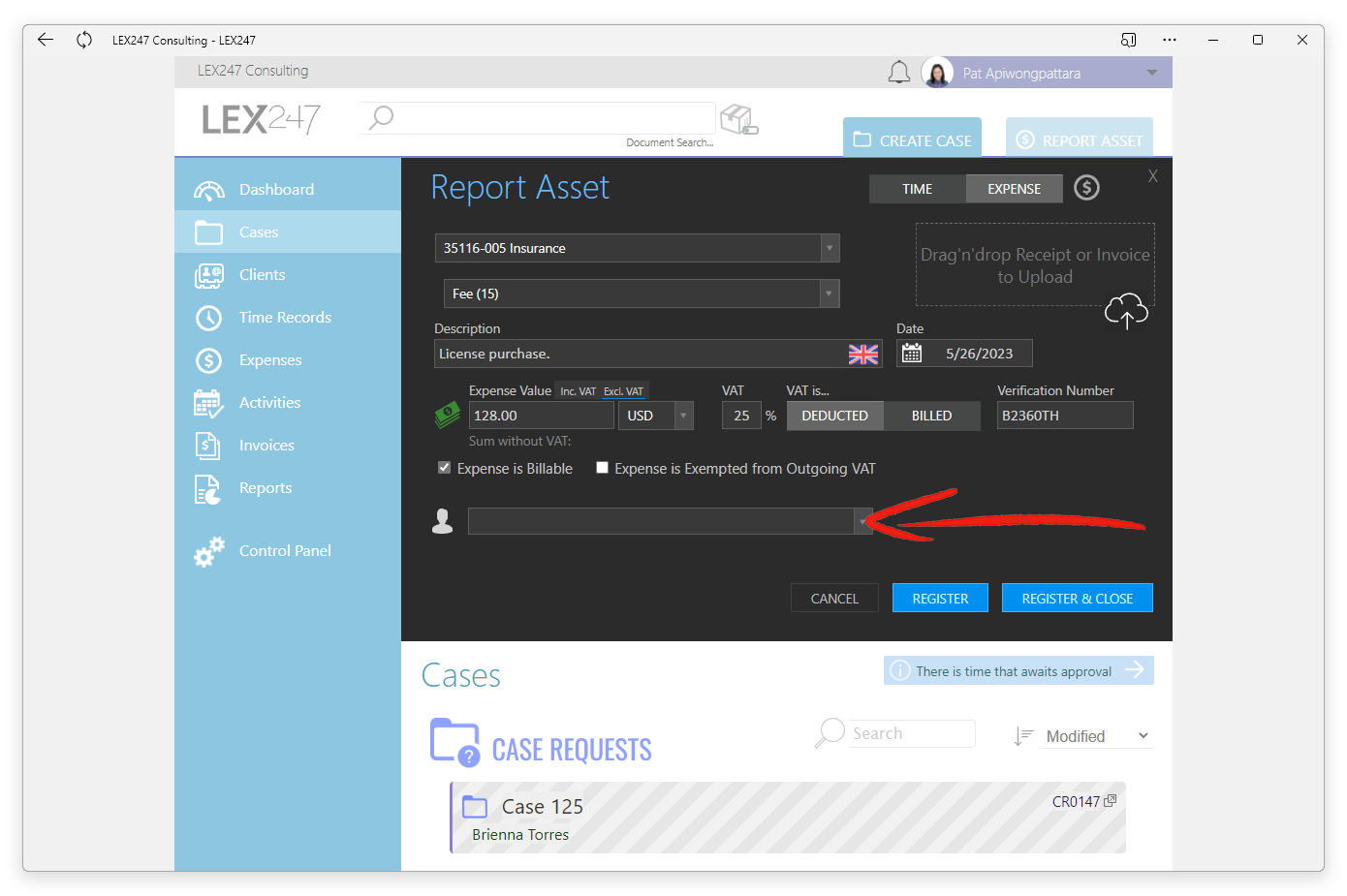Click the REGISTER & CLOSE button

pos(1078,599)
